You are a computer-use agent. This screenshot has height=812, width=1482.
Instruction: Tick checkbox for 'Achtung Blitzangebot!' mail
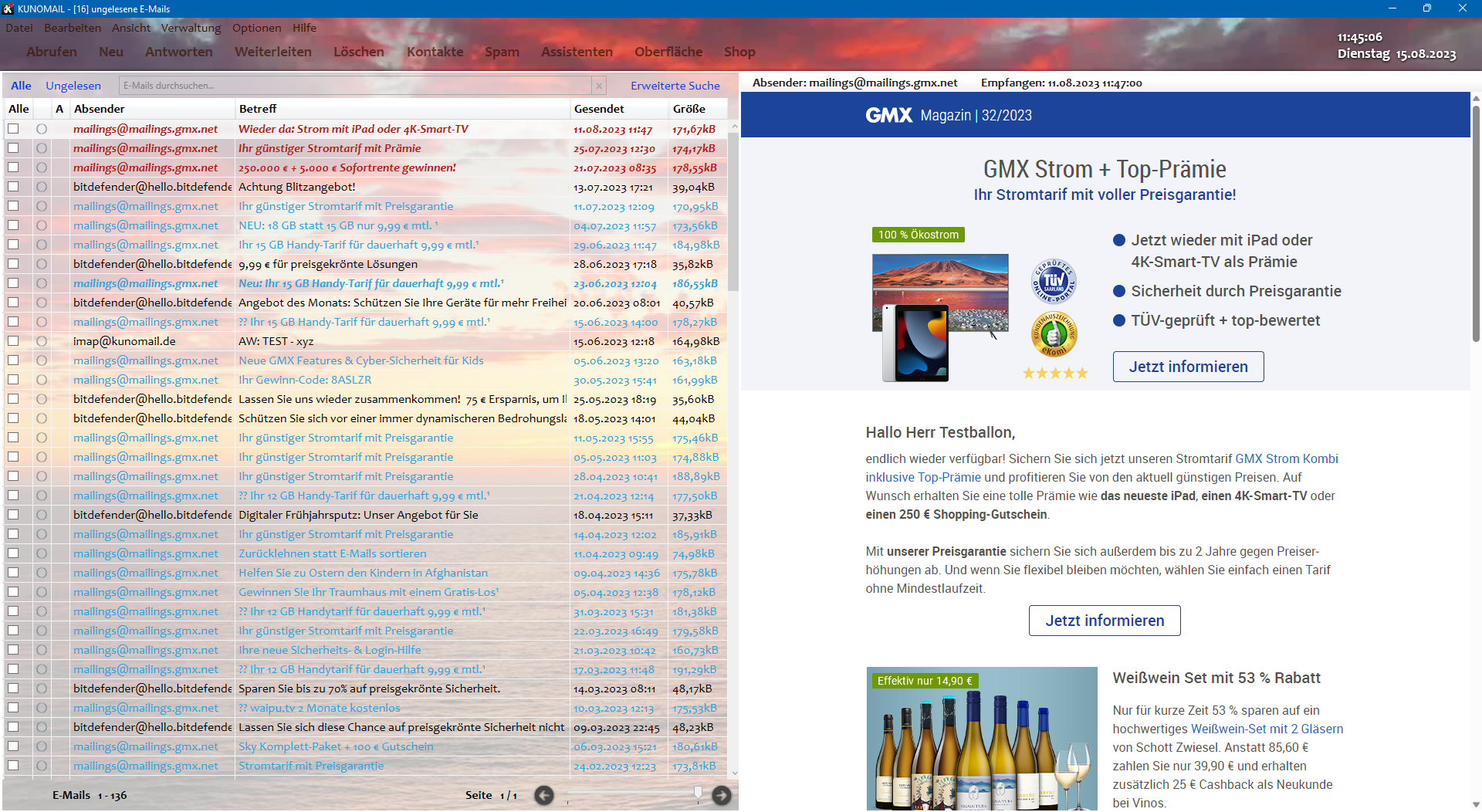tap(13, 187)
